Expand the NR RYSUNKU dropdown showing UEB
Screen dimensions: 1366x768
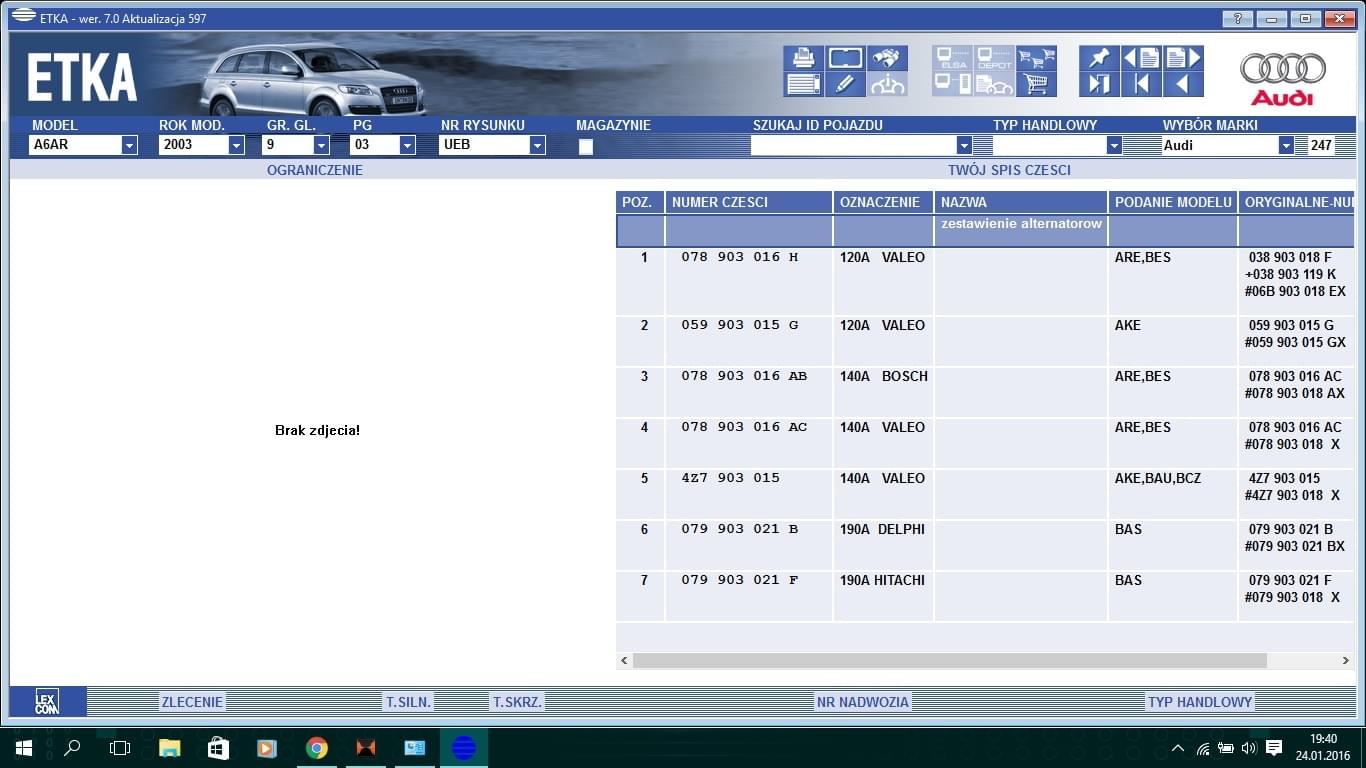pyautogui.click(x=537, y=145)
